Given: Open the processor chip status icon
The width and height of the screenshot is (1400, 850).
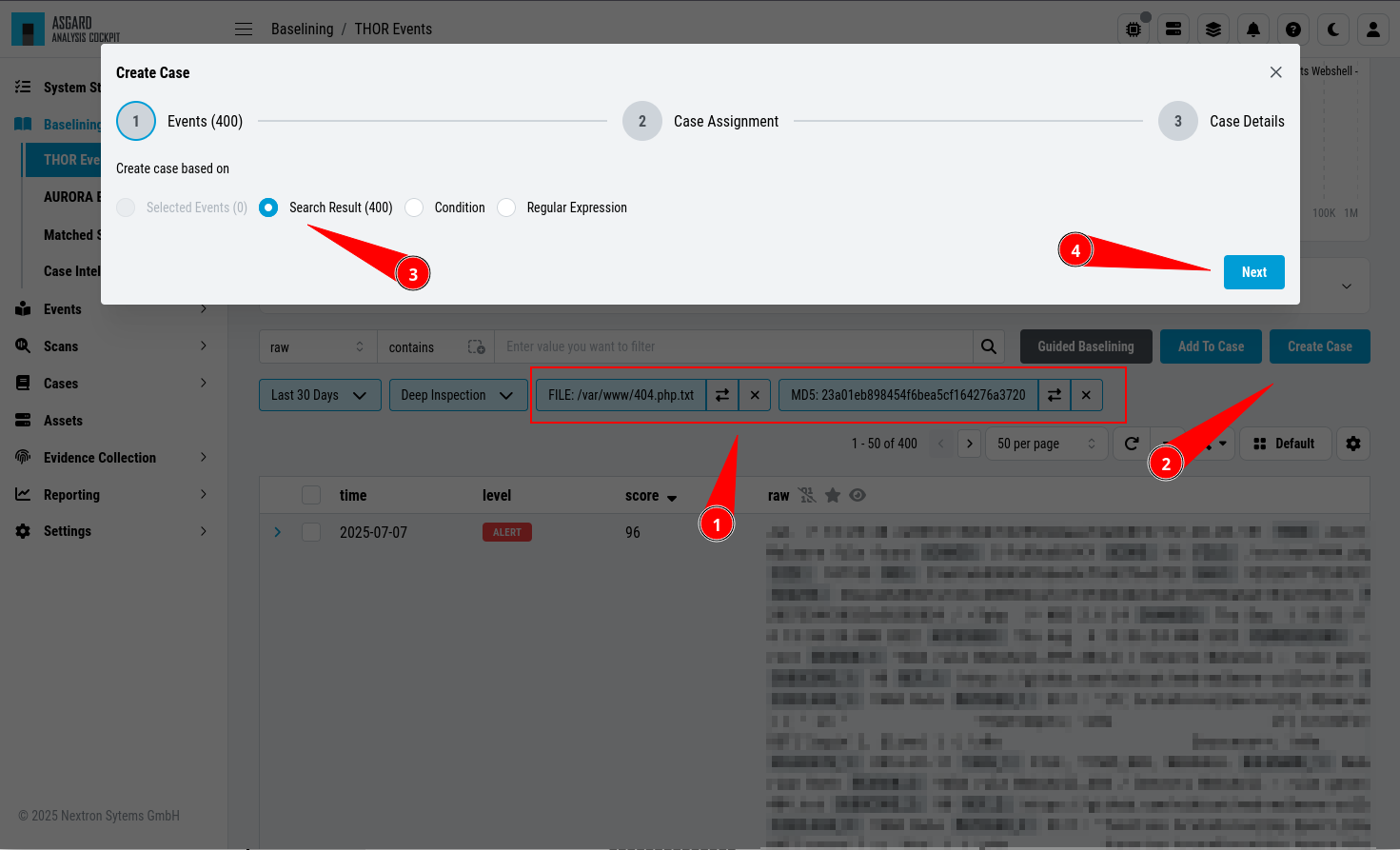Looking at the screenshot, I should click(1134, 30).
